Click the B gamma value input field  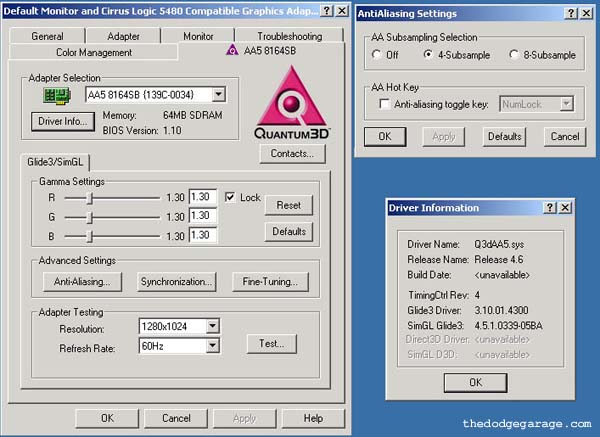click(x=203, y=235)
